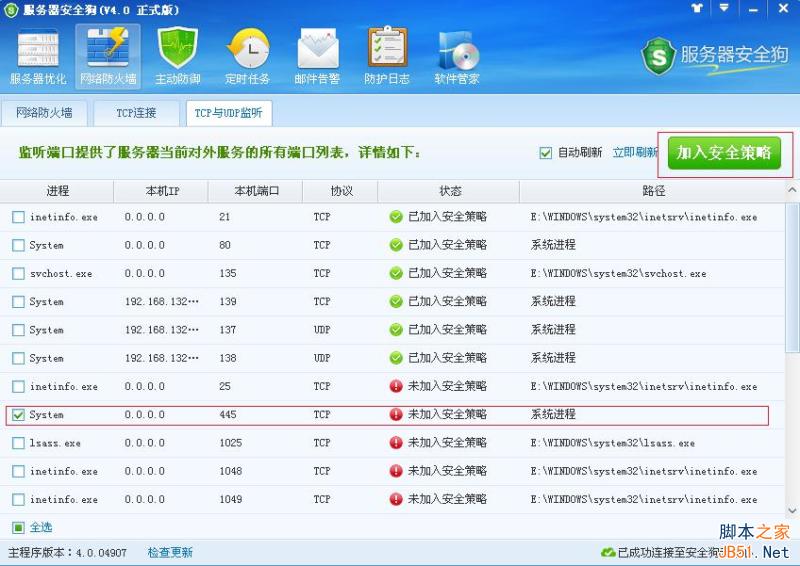Open 主动防御 shield icon

[178, 56]
